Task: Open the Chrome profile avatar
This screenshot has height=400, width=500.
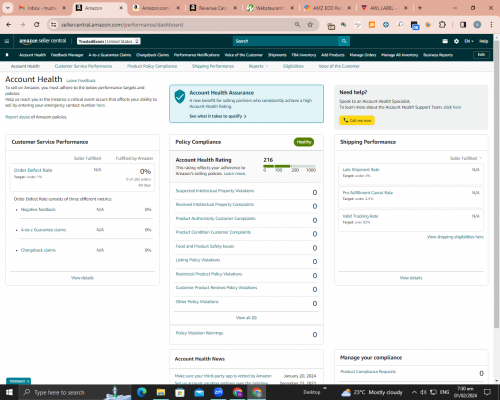Action: pyautogui.click(x=477, y=25)
